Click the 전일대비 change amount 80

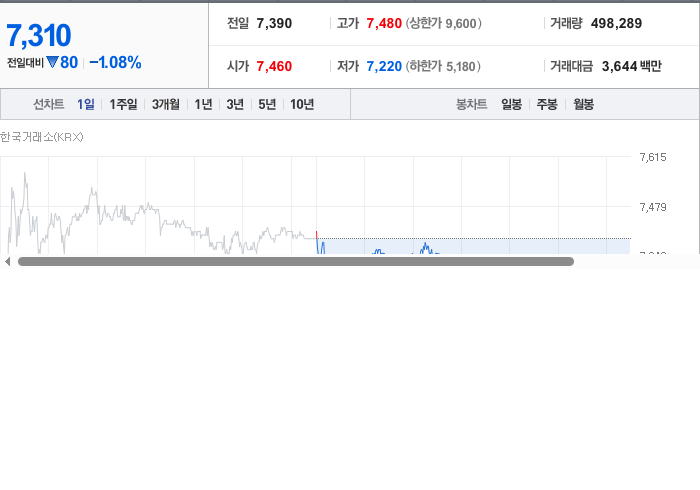click(x=69, y=62)
